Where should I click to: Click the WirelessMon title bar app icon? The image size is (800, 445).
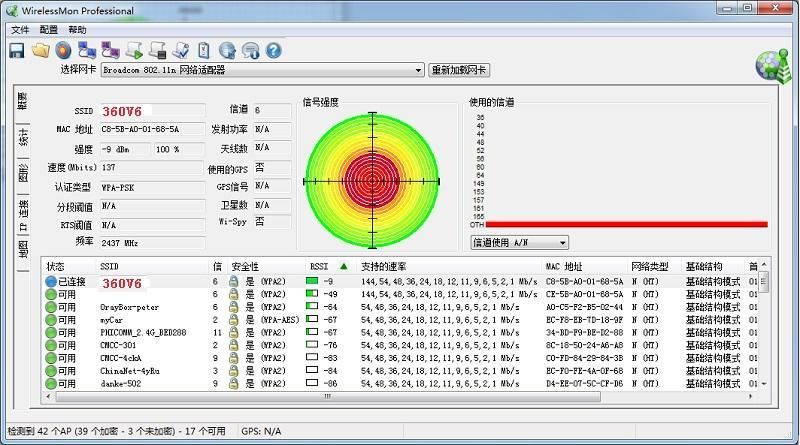pyautogui.click(x=11, y=11)
